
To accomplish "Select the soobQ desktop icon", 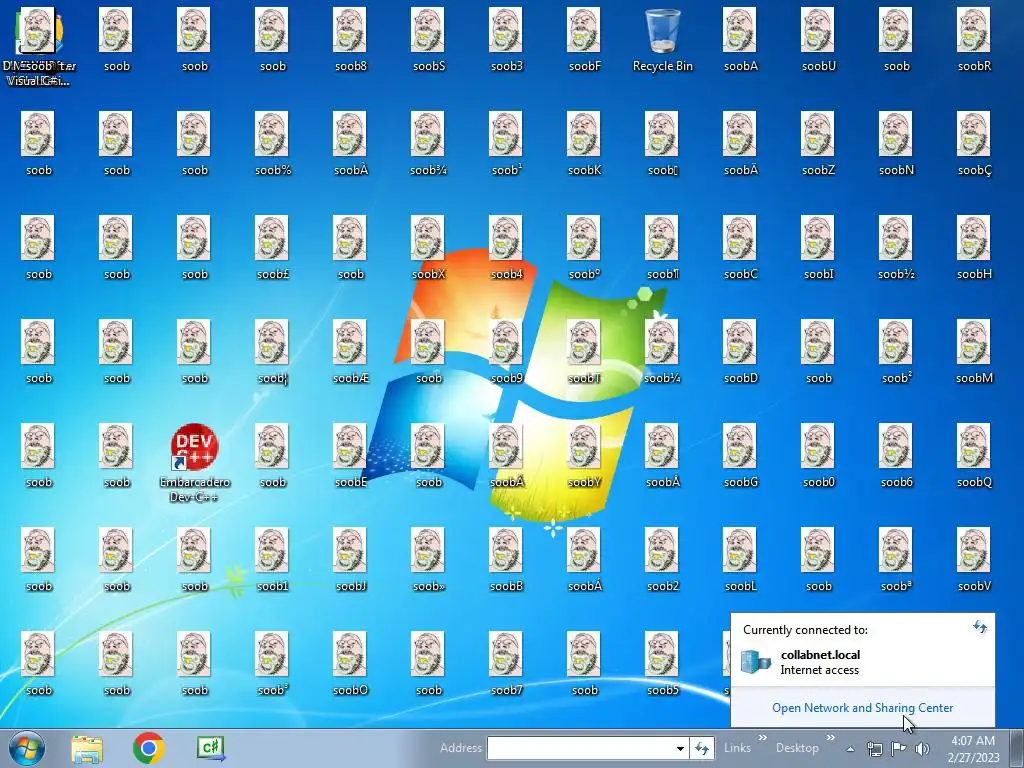I will coord(974,456).
